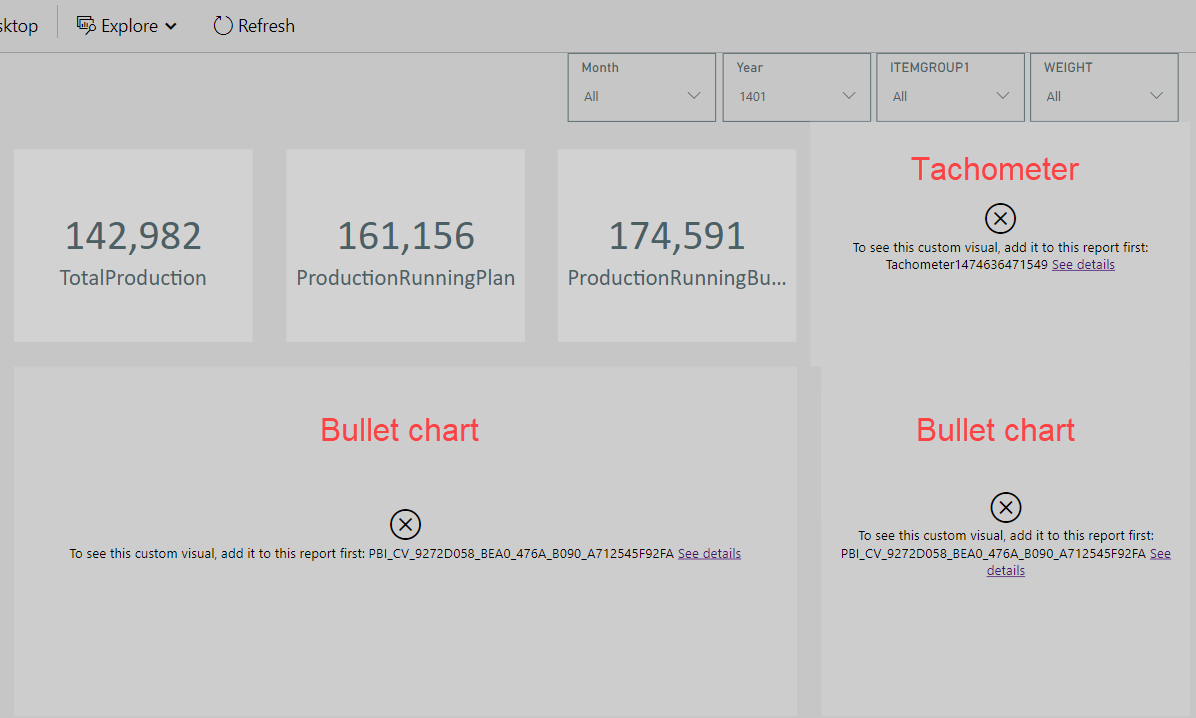Click the Tachometer visual error icon
Image resolution: width=1196 pixels, height=718 pixels.
1000,218
